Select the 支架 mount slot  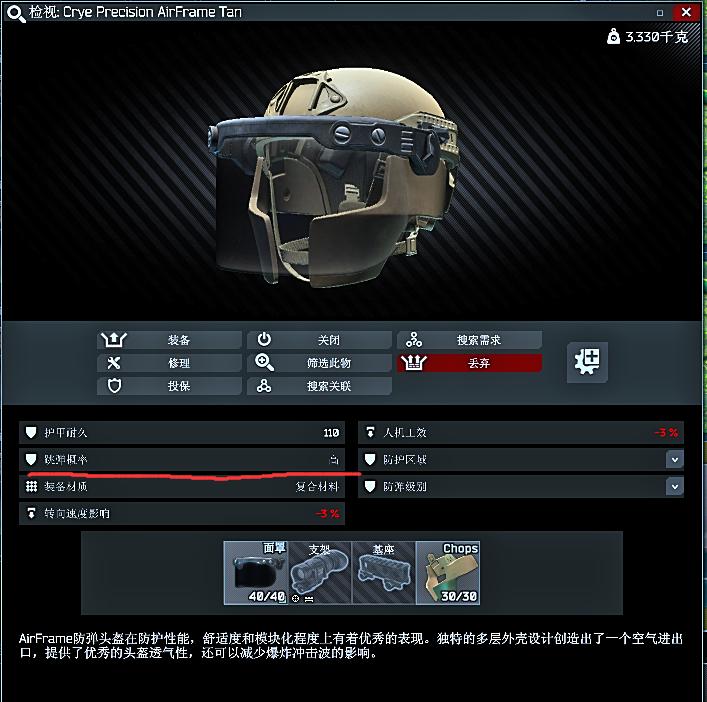point(320,573)
